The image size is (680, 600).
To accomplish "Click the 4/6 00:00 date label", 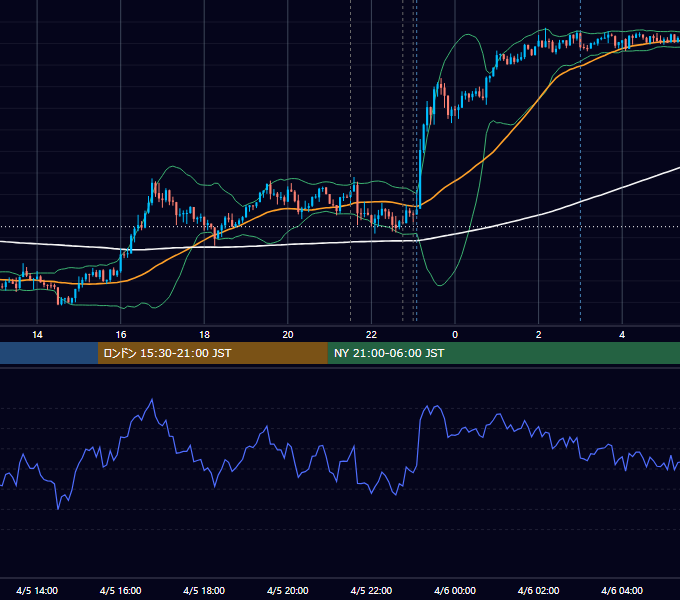I will click(455, 590).
